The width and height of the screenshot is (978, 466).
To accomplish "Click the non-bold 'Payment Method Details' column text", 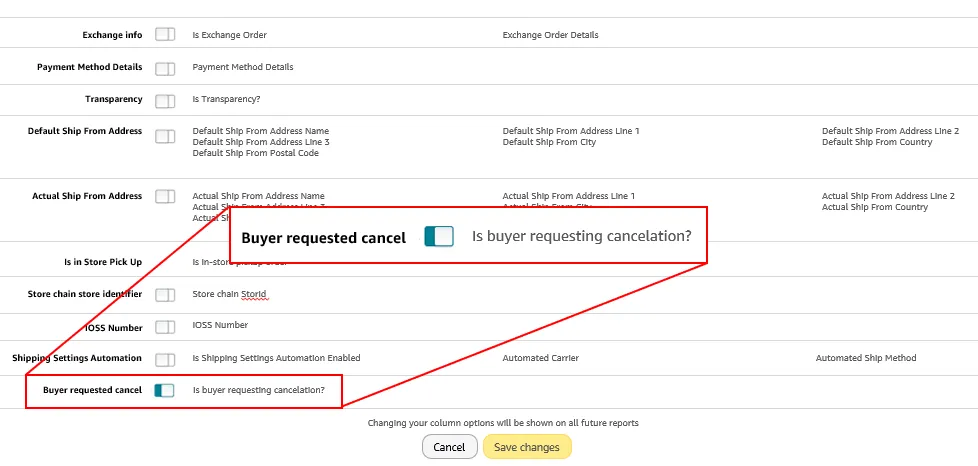I will click(x=243, y=67).
